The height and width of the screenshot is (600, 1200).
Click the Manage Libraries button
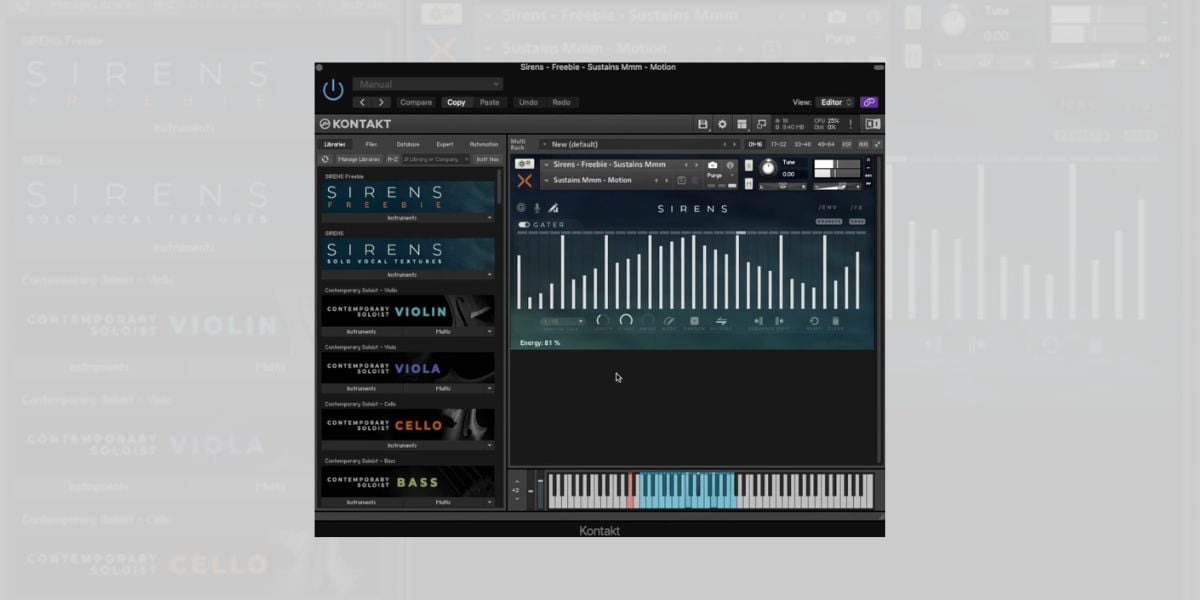click(x=358, y=159)
